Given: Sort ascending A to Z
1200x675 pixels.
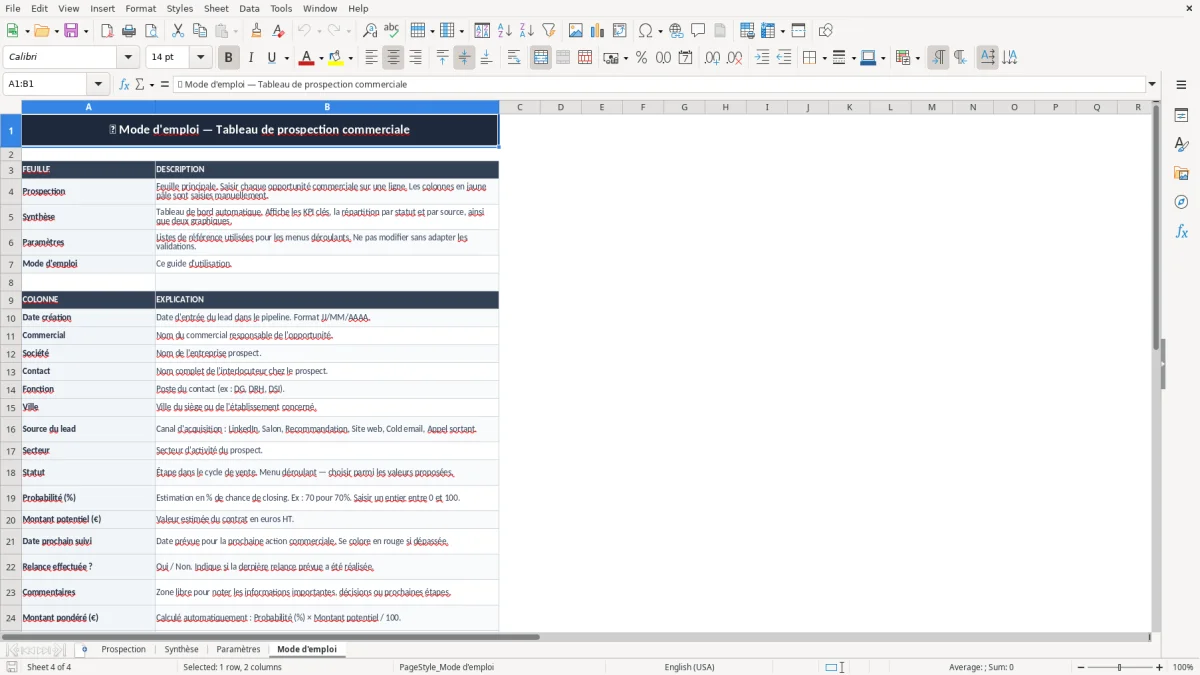Looking at the screenshot, I should [x=504, y=31].
